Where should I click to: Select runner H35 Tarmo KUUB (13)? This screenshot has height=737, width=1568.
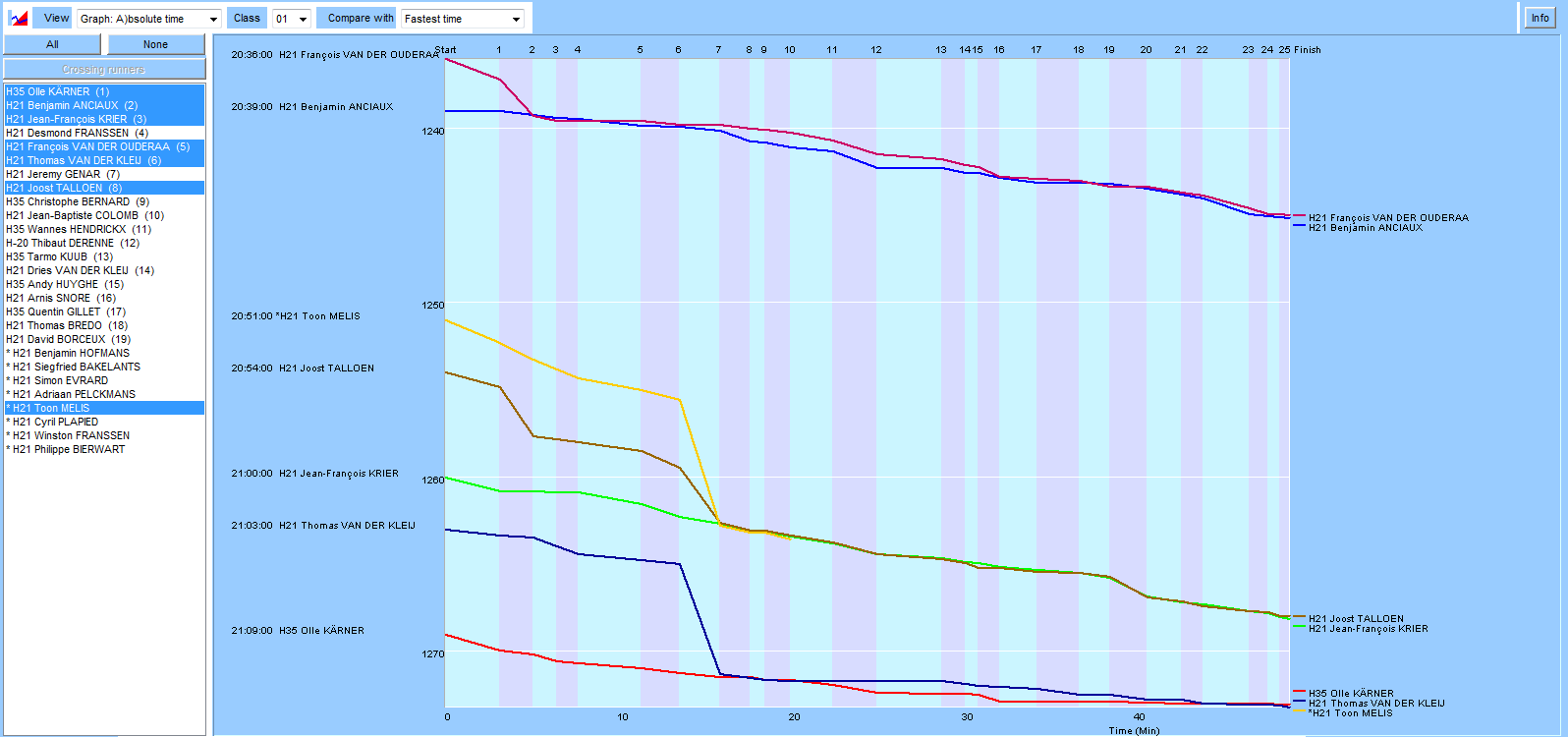pos(104,256)
